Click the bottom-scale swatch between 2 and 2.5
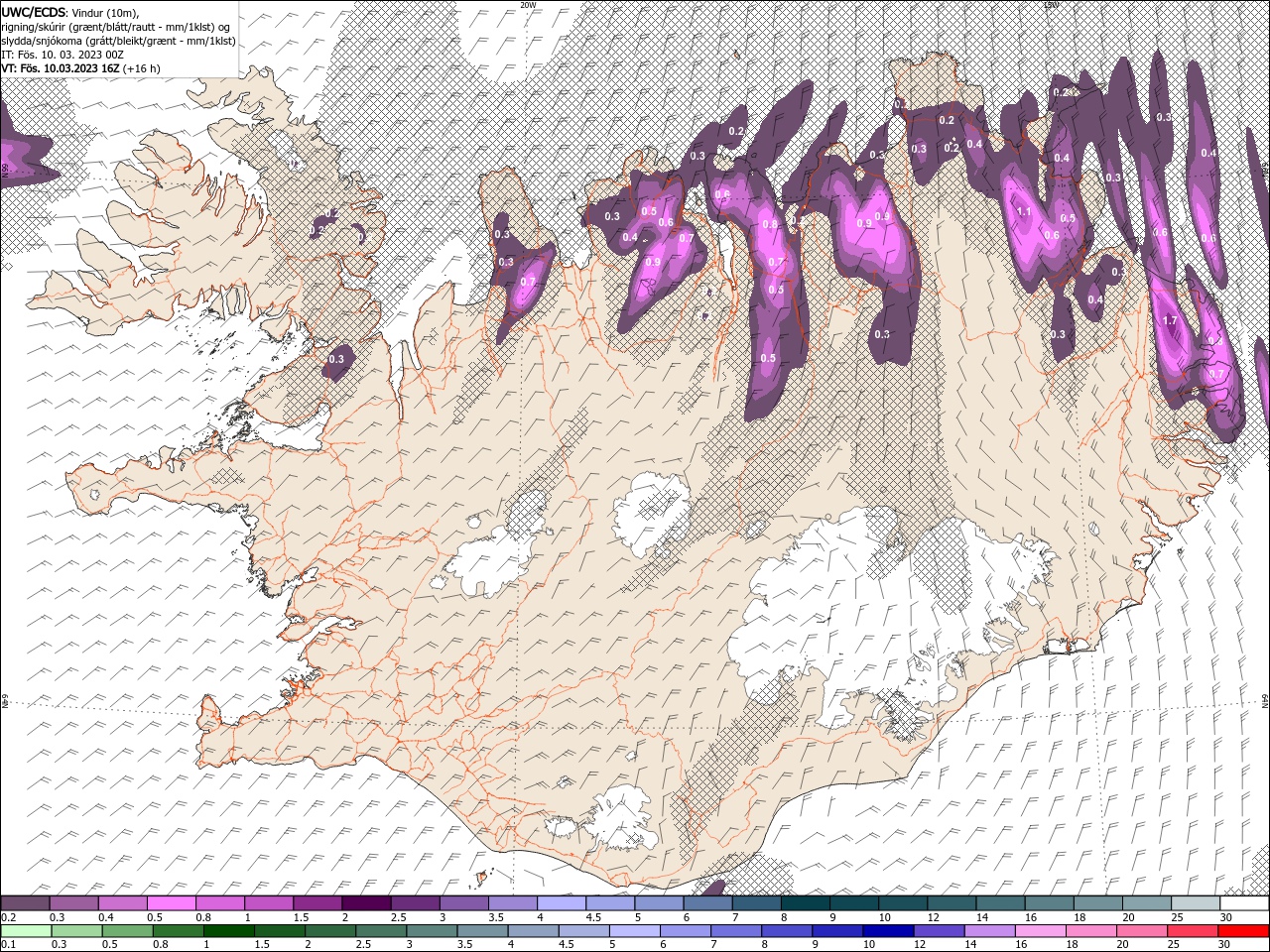This screenshot has height=952, width=1270. pyautogui.click(x=330, y=930)
